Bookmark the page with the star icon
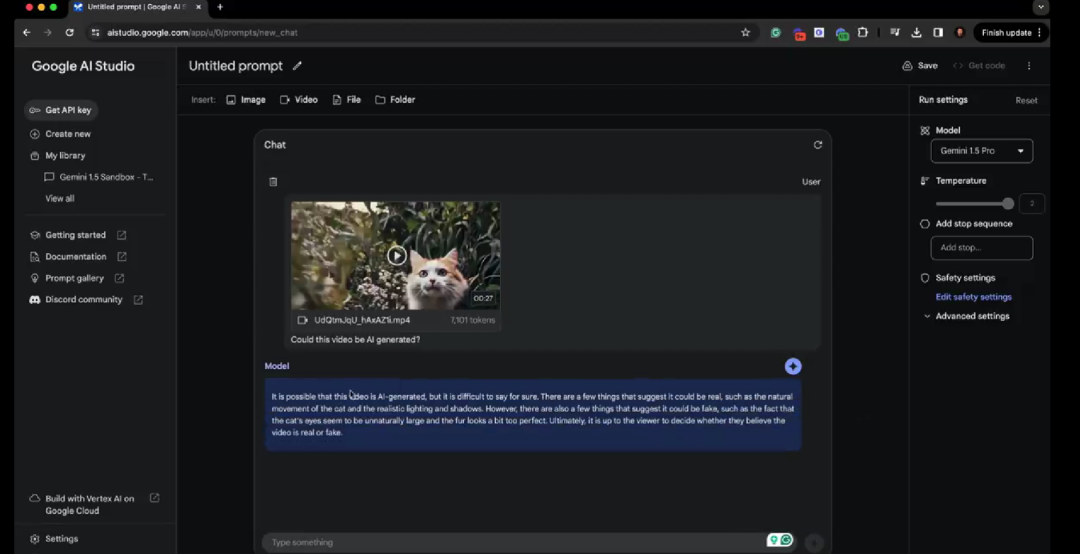This screenshot has width=1080, height=554. pos(745,32)
